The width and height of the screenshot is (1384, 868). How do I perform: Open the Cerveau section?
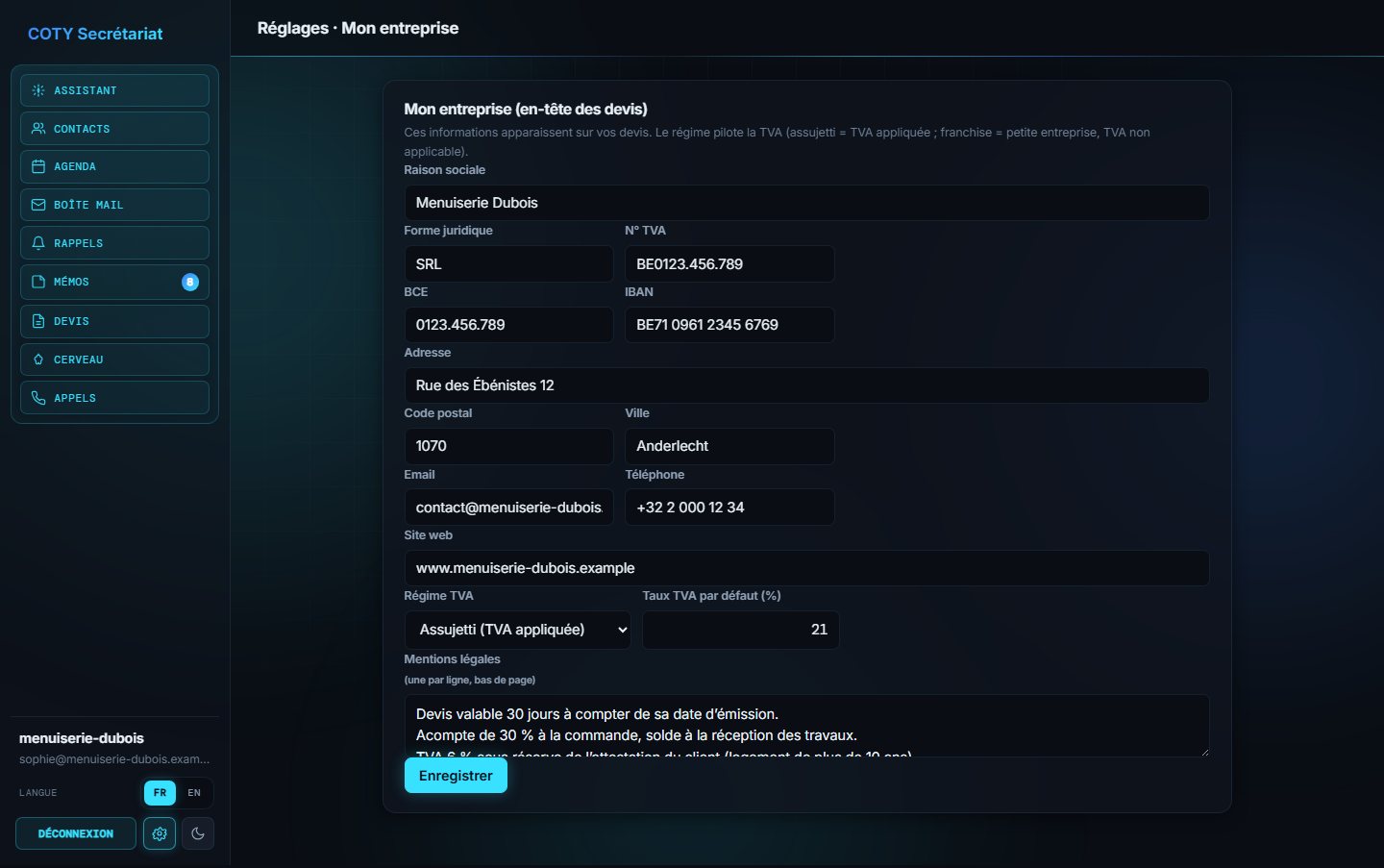(114, 360)
